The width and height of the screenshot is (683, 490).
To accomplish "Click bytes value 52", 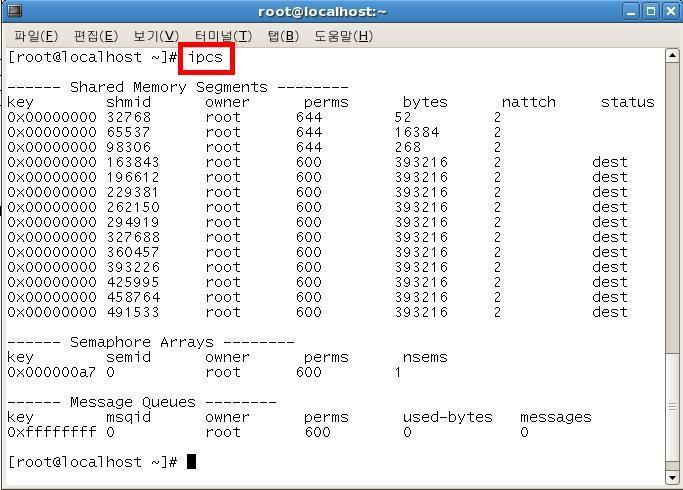I will click(x=403, y=117).
